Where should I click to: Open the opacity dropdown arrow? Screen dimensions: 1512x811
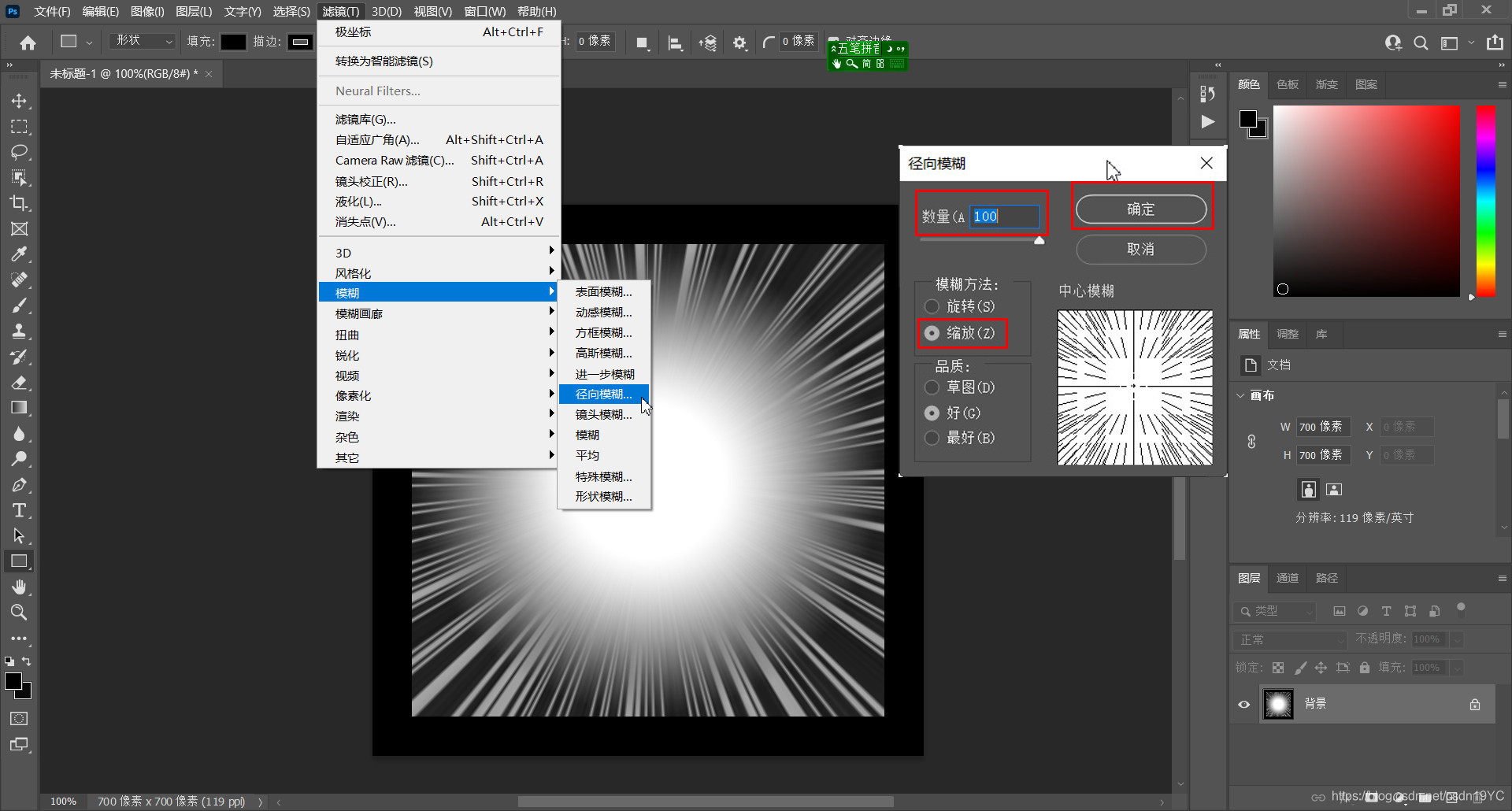tap(1457, 639)
